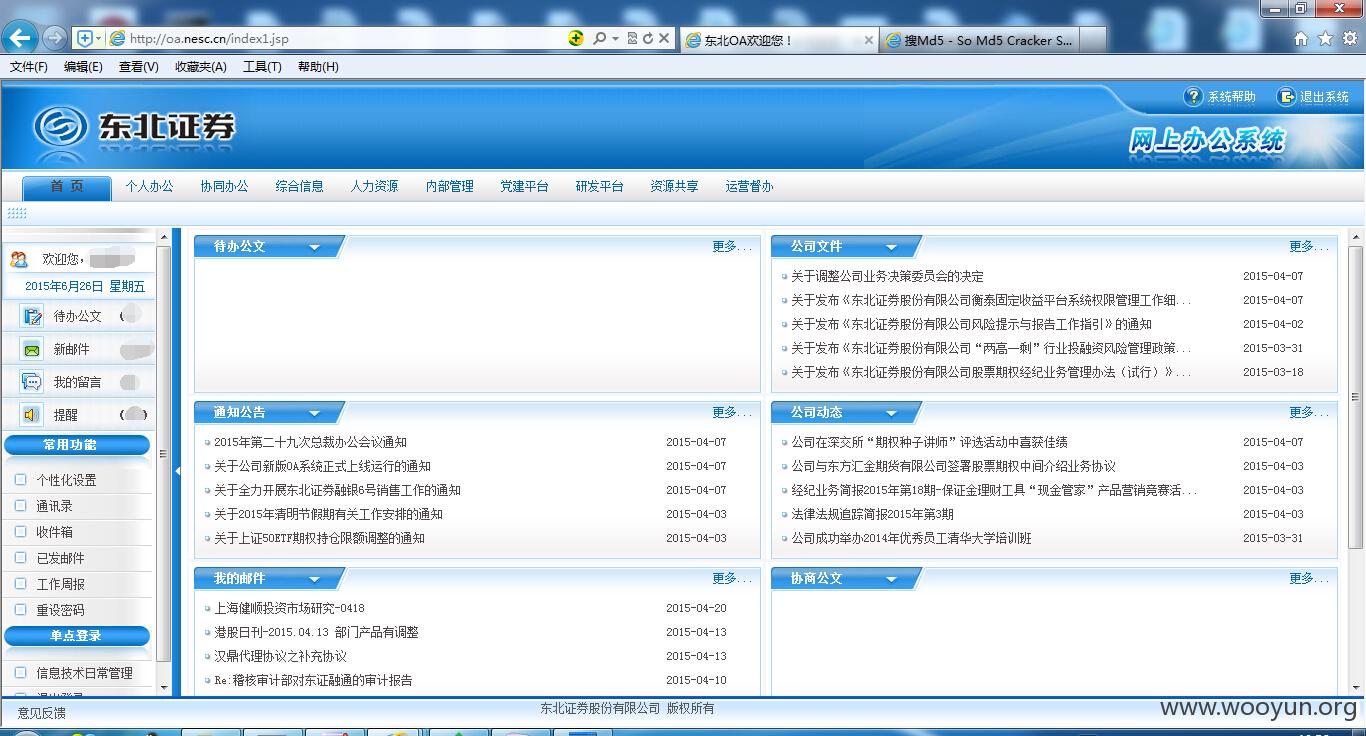The width and height of the screenshot is (1366, 736).
Task: Expand the 协商公文 panel dropdown arrow
Action: tap(891, 579)
